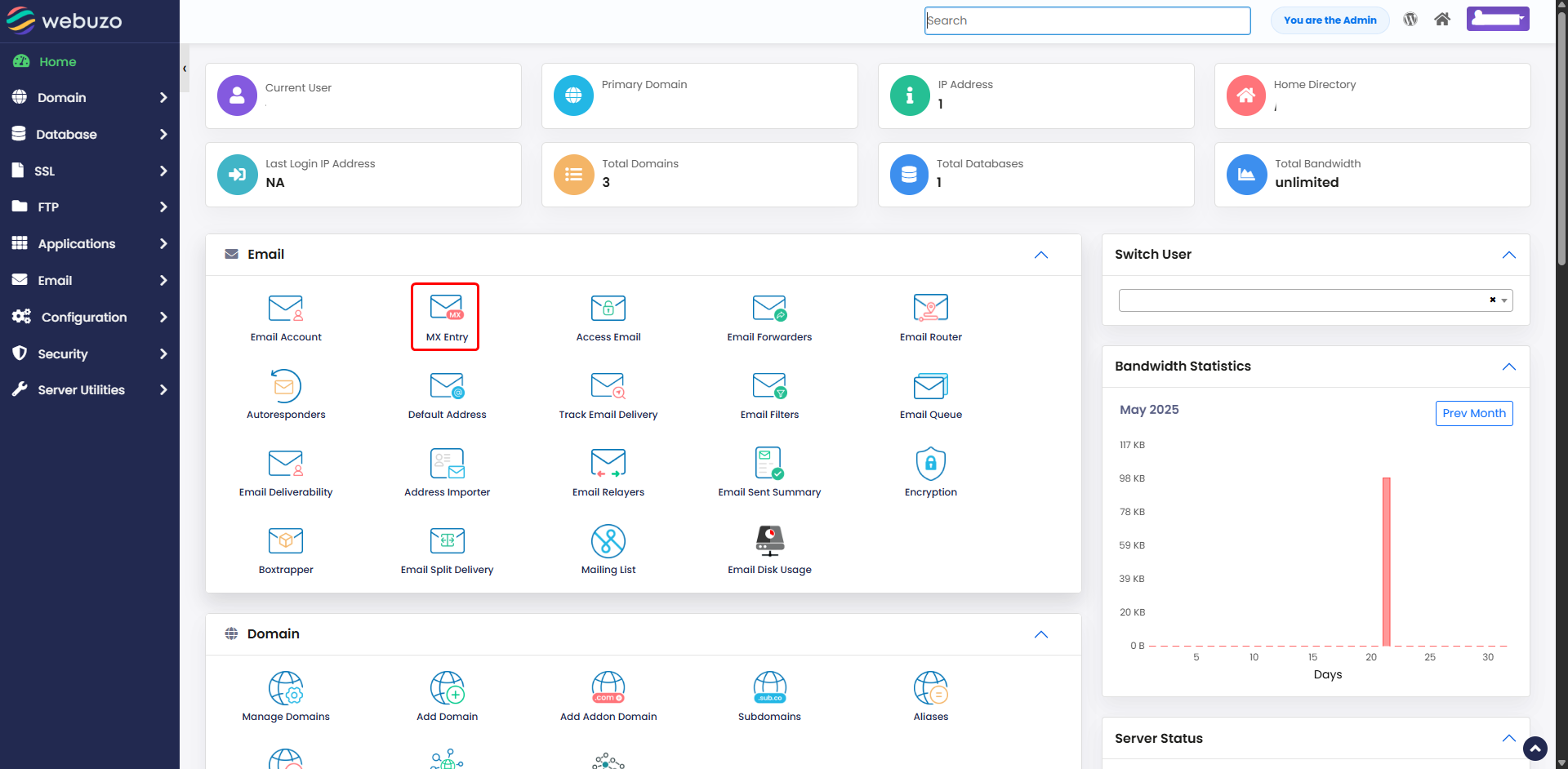1568x769 pixels.
Task: Collapse the Bandwidth Statistics panel
Action: click(x=1508, y=367)
